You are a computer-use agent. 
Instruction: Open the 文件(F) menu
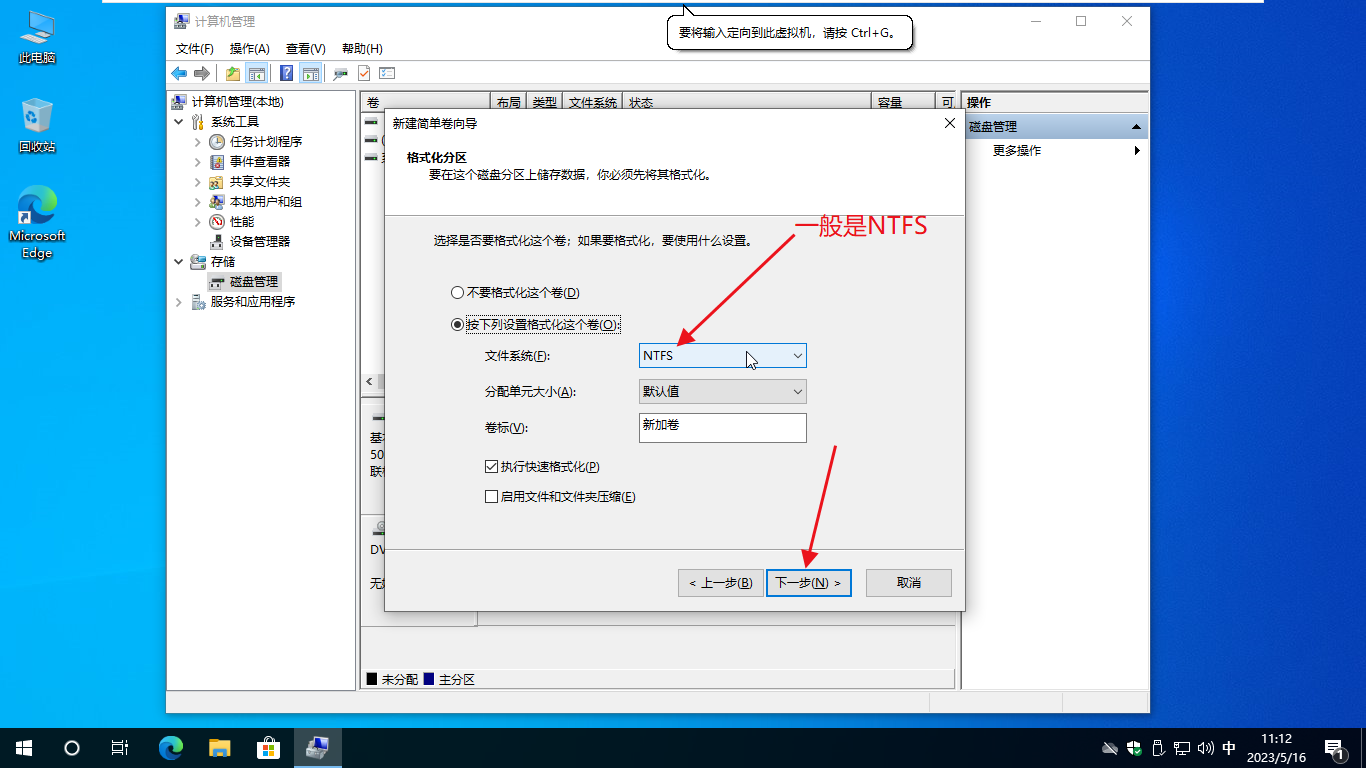click(x=195, y=48)
